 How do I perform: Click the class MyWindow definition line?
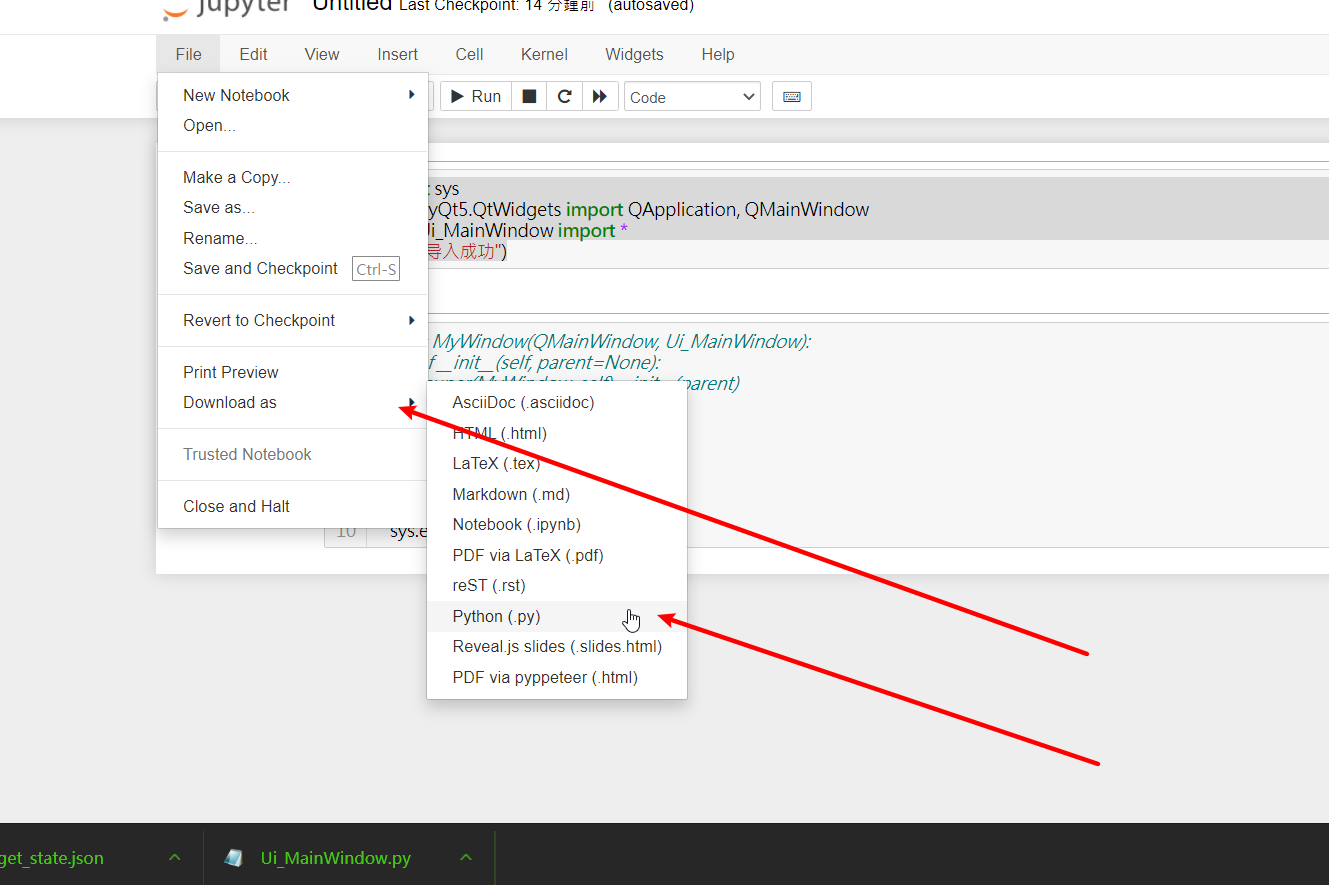(620, 341)
